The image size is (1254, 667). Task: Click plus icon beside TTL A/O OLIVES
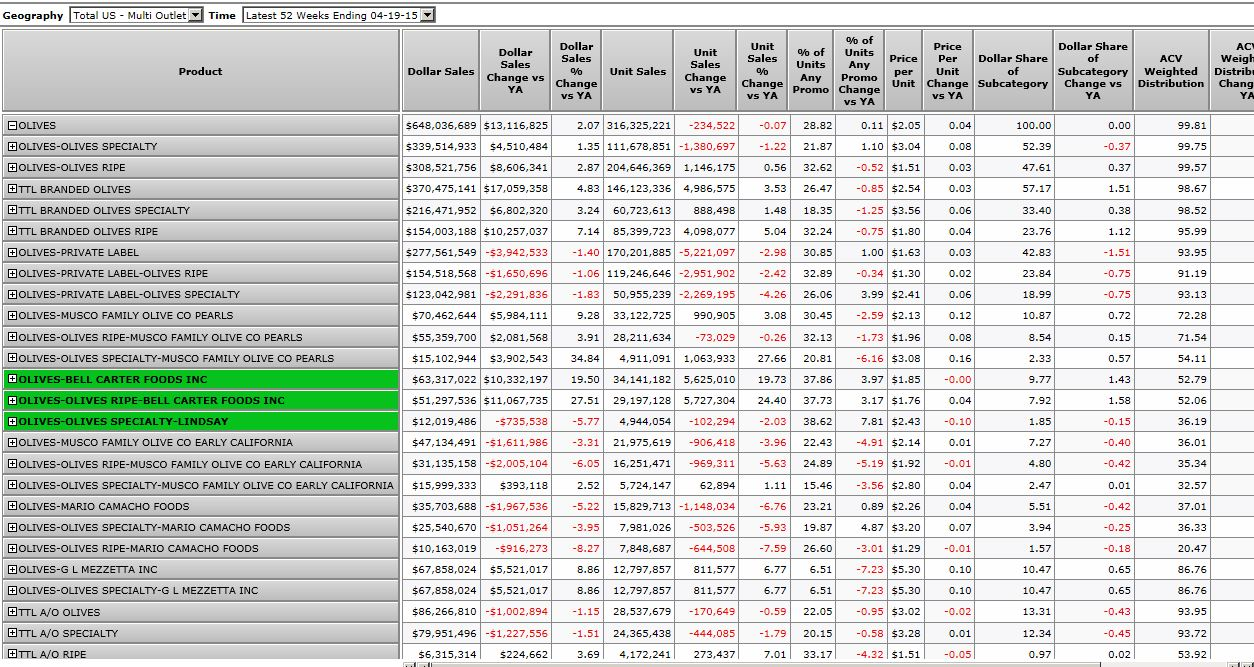point(12,612)
